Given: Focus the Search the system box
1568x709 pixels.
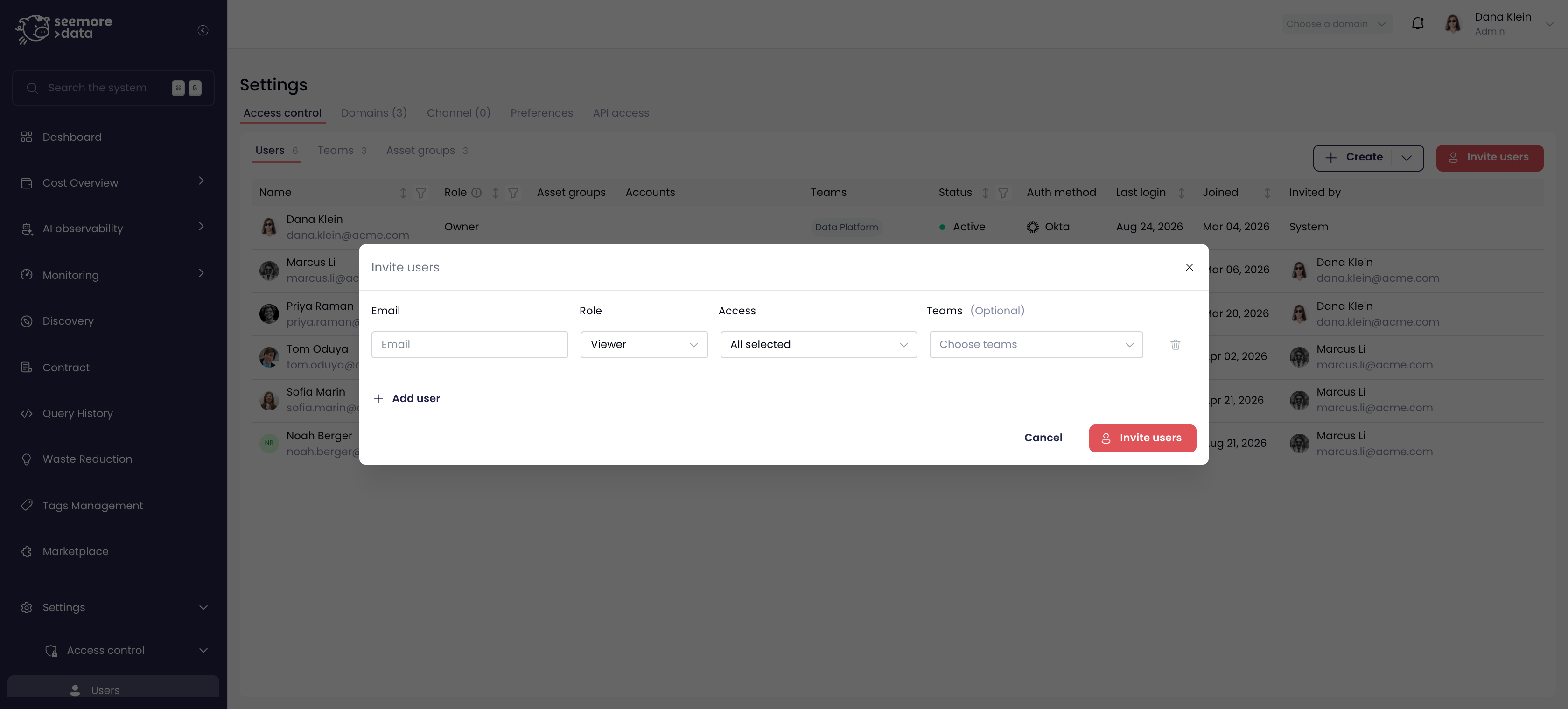Looking at the screenshot, I should [113, 88].
